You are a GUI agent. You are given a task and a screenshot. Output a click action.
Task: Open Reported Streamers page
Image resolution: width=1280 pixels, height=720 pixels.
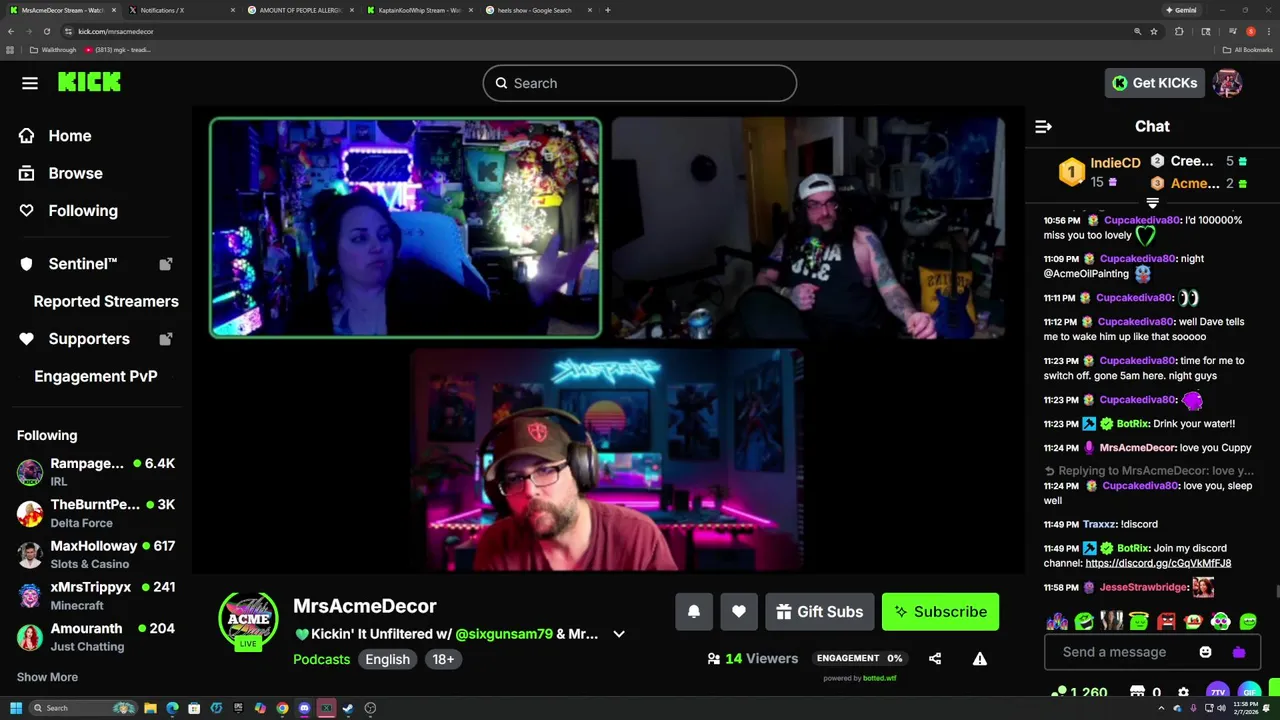106,301
